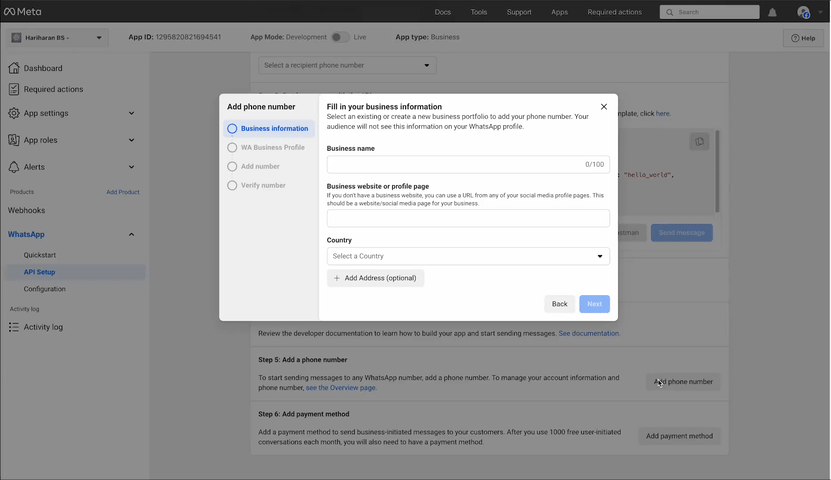Click the Alerts bell icon in sidebar
831x480 pixels.
click(x=14, y=167)
